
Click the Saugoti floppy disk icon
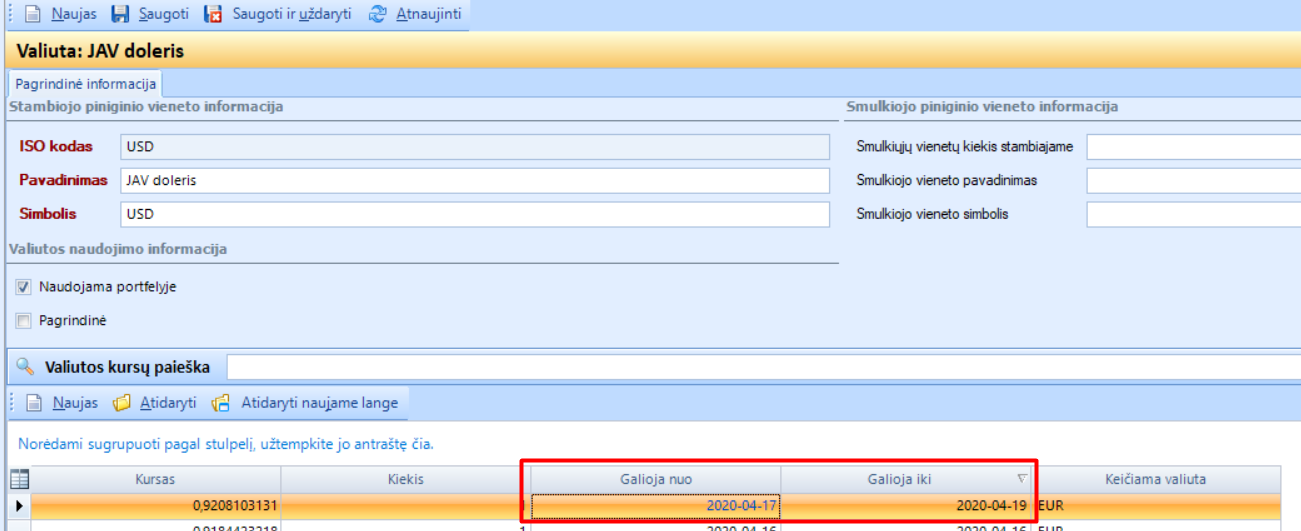[120, 15]
